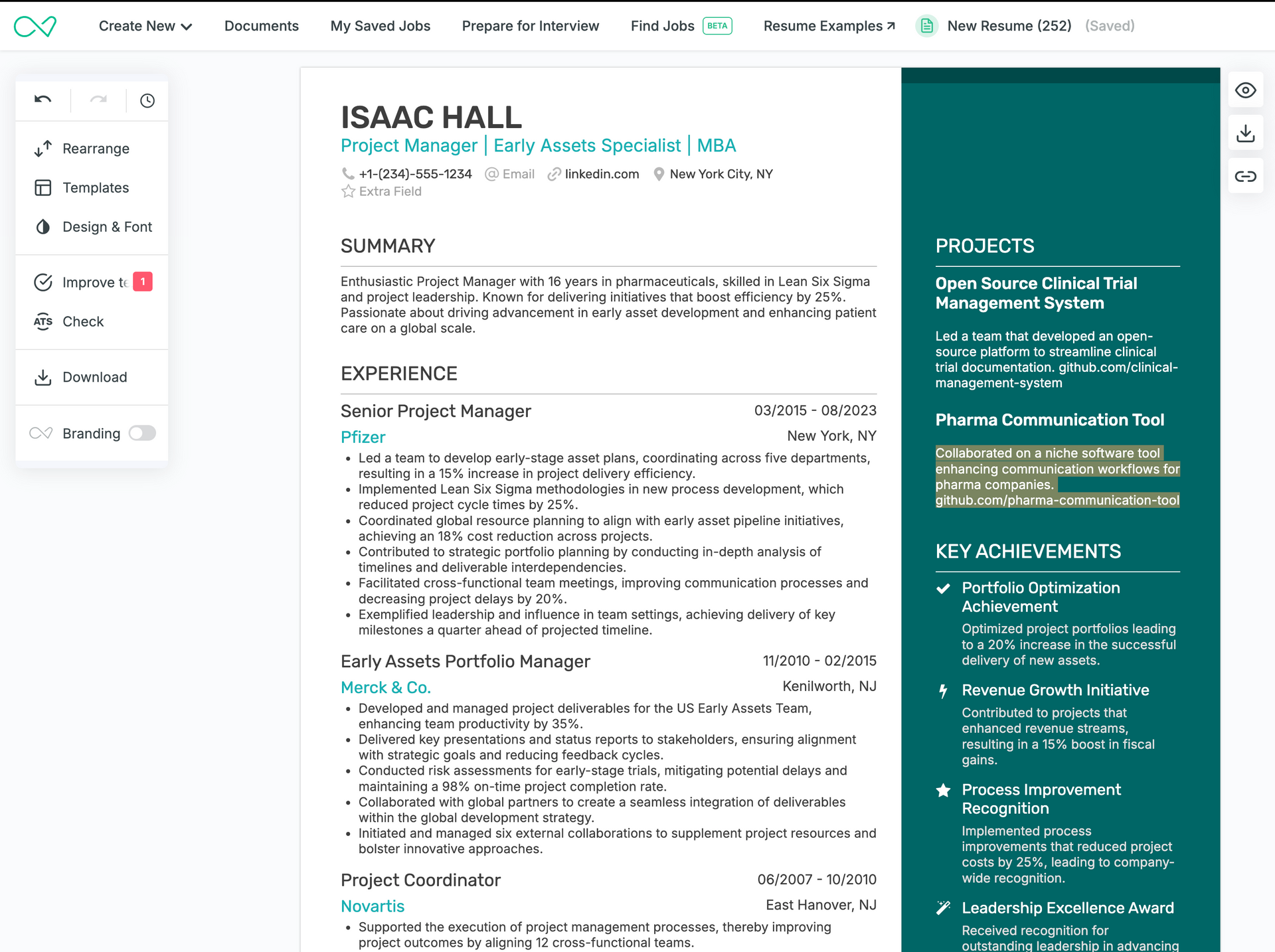Open version history clock icon
Image resolution: width=1275 pixels, height=952 pixels.
(x=147, y=100)
